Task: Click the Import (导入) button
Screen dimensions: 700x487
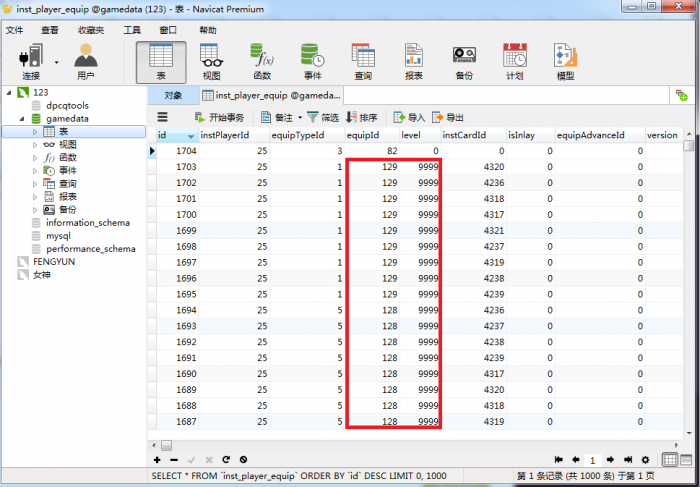Action: 409,117
